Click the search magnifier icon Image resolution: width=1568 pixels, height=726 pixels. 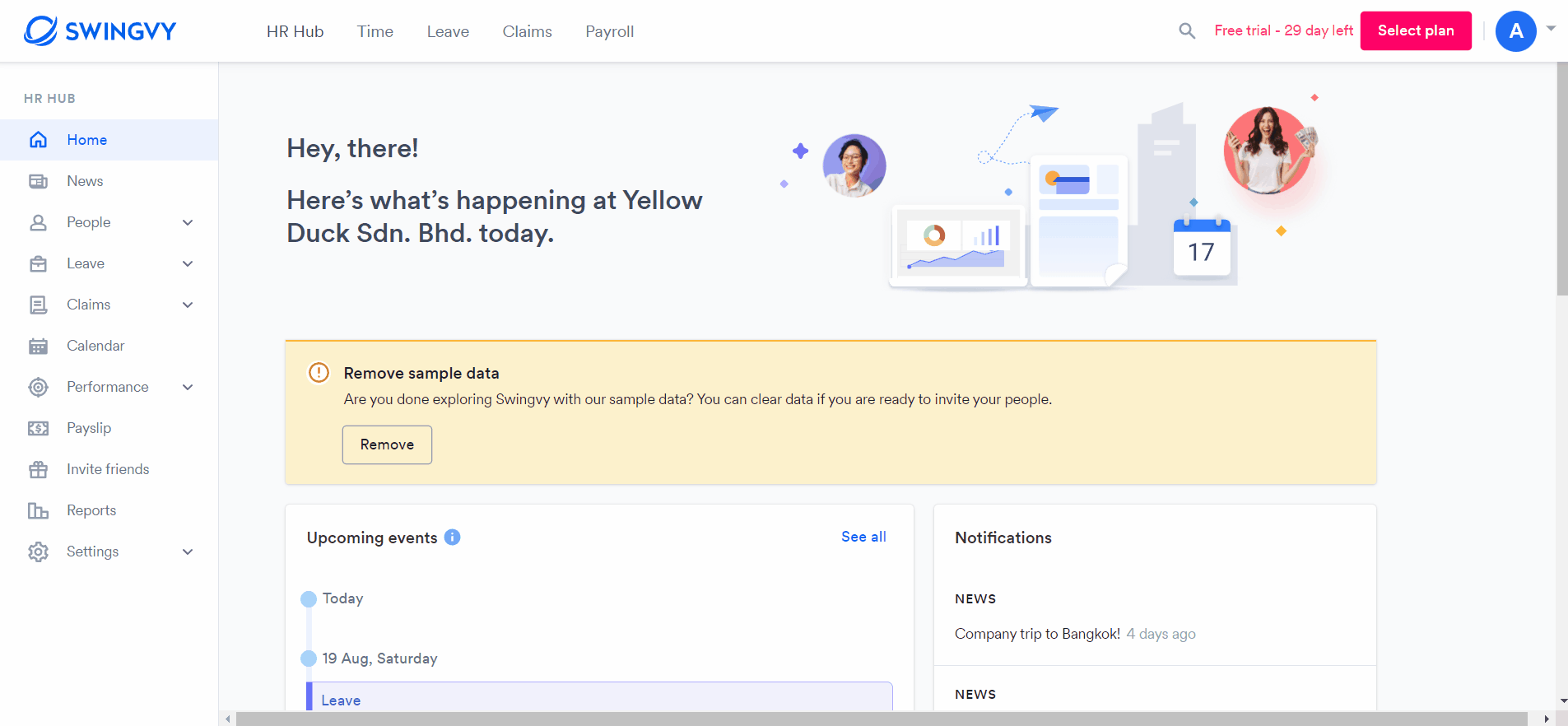1186,31
